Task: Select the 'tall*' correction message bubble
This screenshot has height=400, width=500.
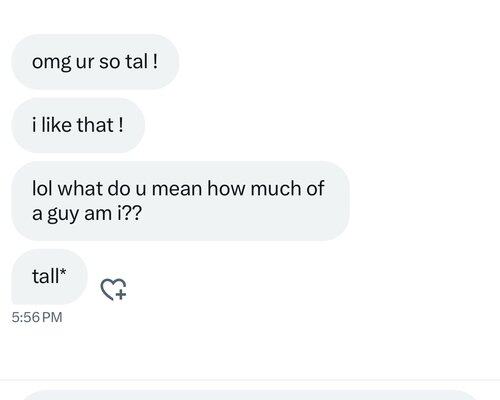Action: [49, 276]
